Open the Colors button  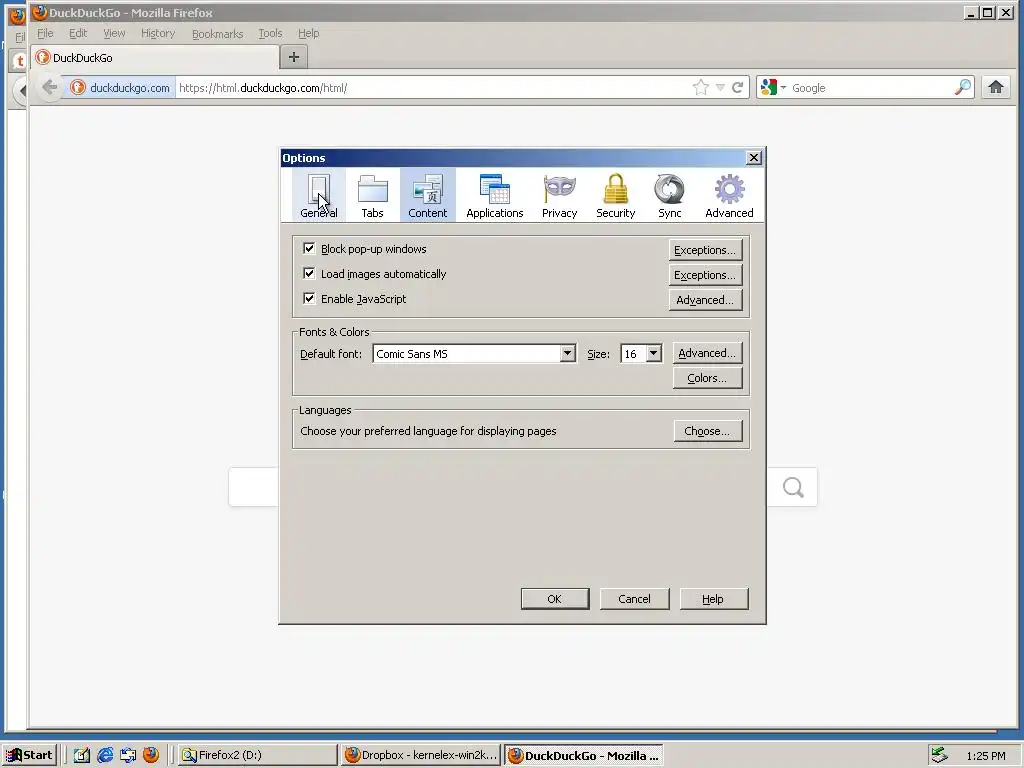[x=707, y=378]
